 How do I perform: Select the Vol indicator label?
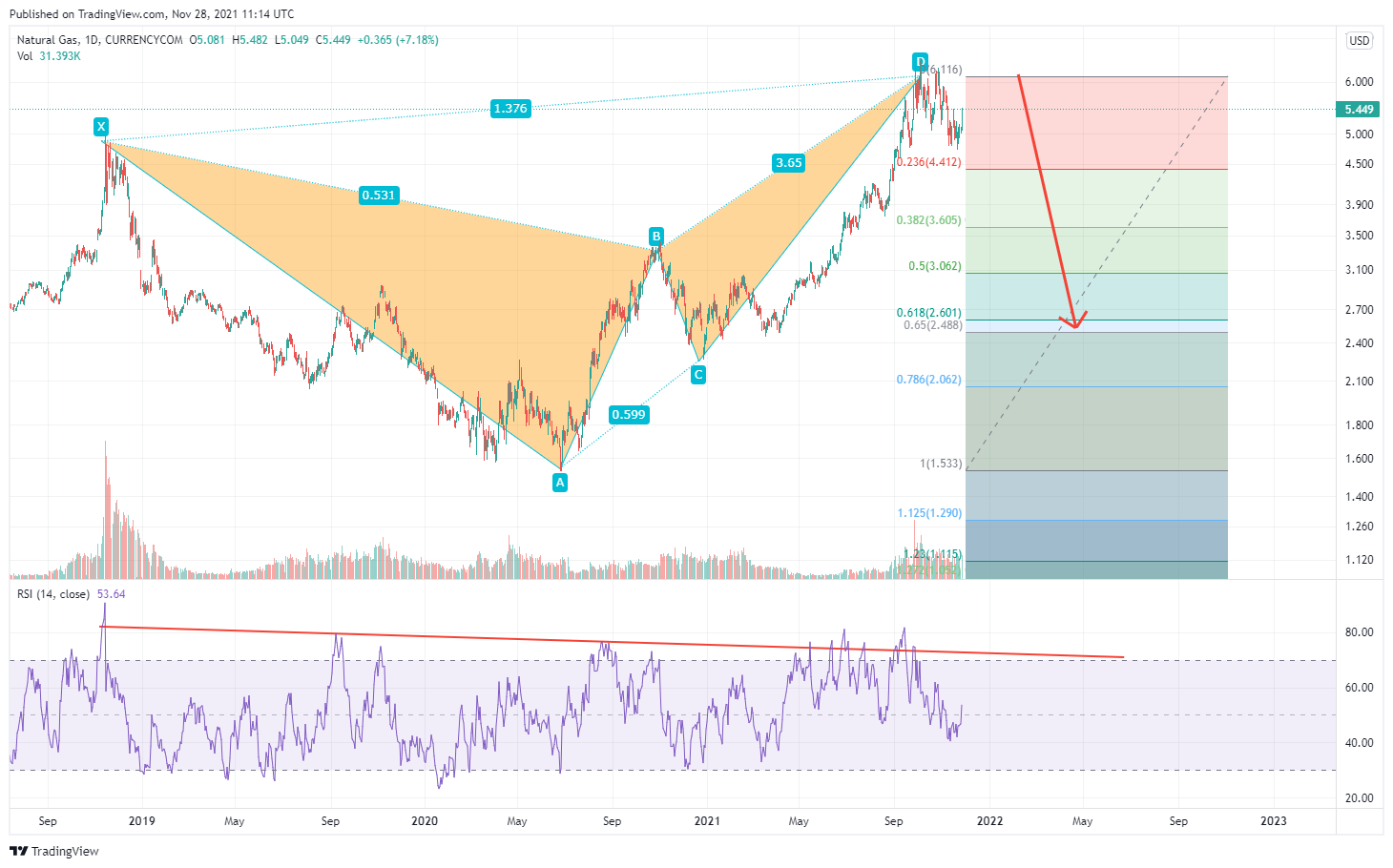tap(25, 56)
